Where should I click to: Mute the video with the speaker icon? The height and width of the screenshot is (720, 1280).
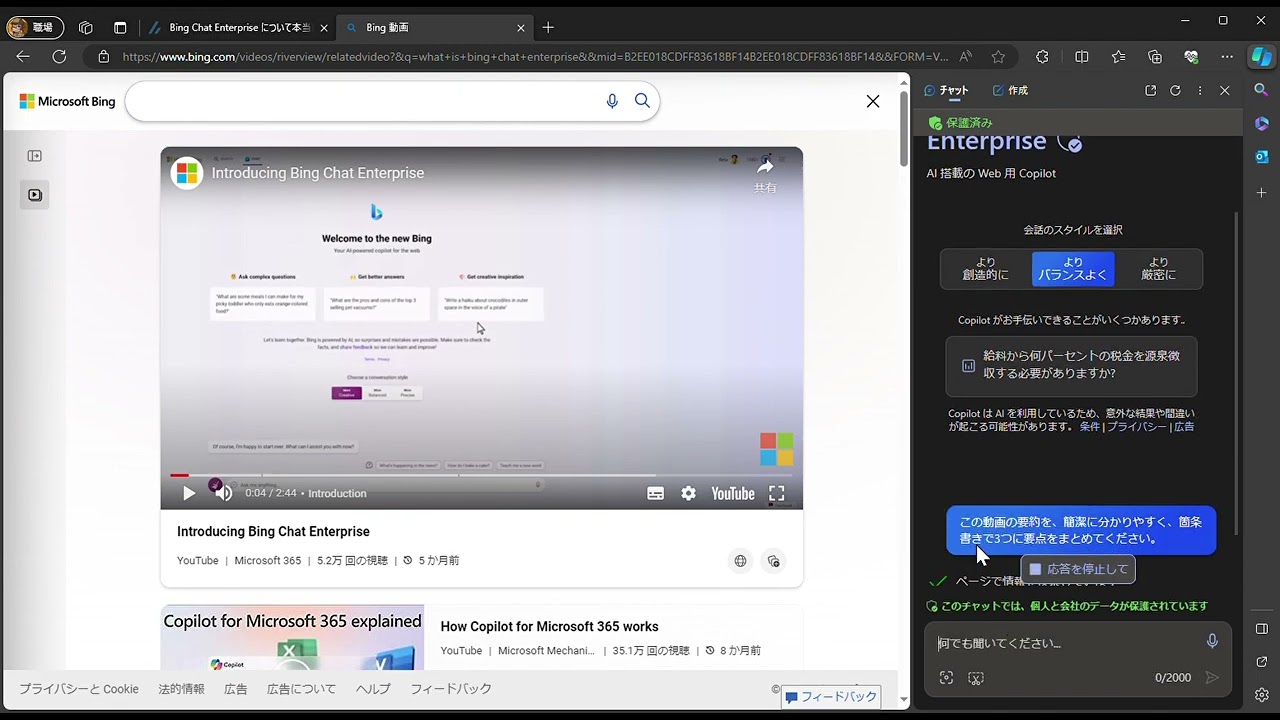click(x=224, y=493)
